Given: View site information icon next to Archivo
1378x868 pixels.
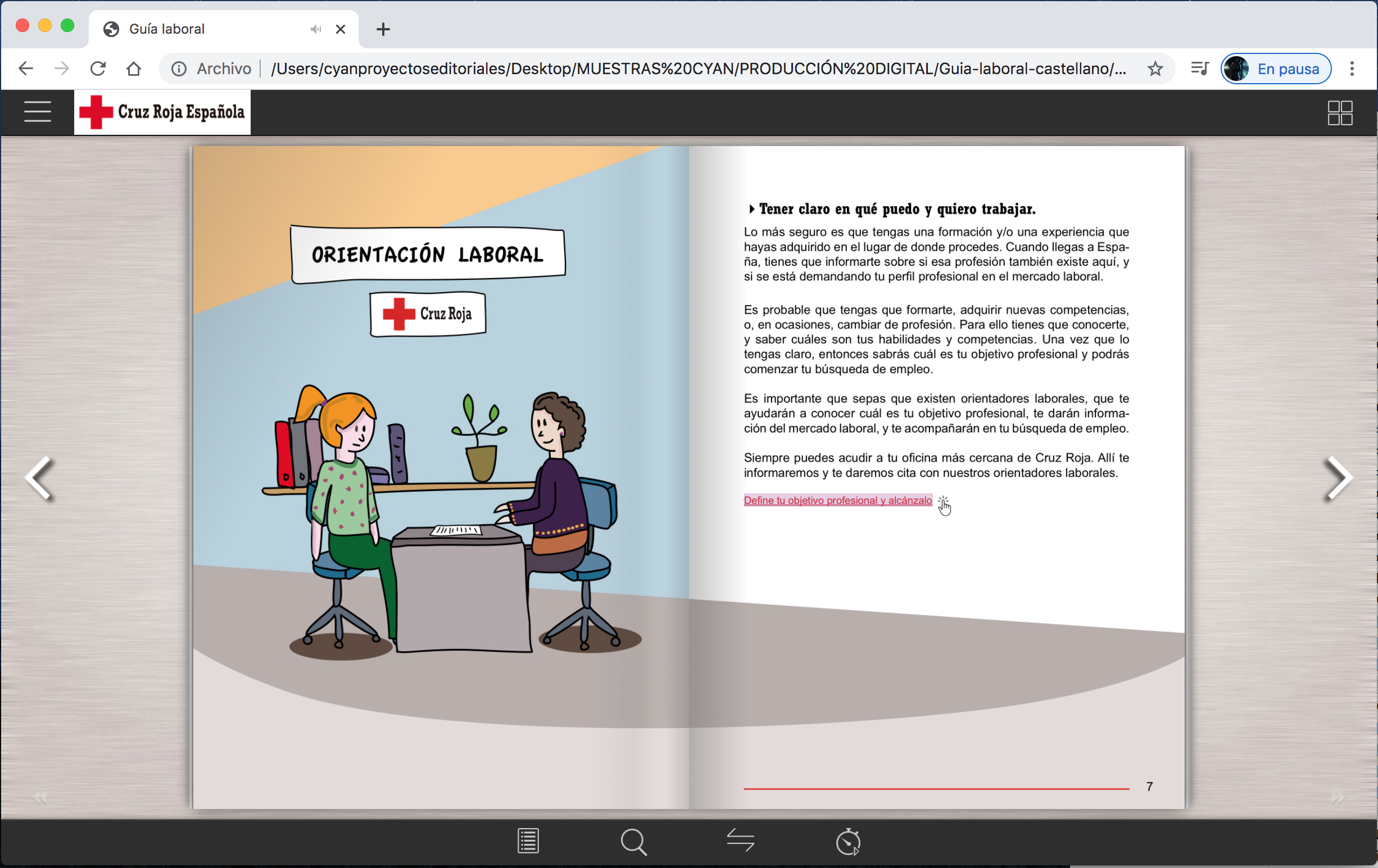Looking at the screenshot, I should tap(179, 69).
